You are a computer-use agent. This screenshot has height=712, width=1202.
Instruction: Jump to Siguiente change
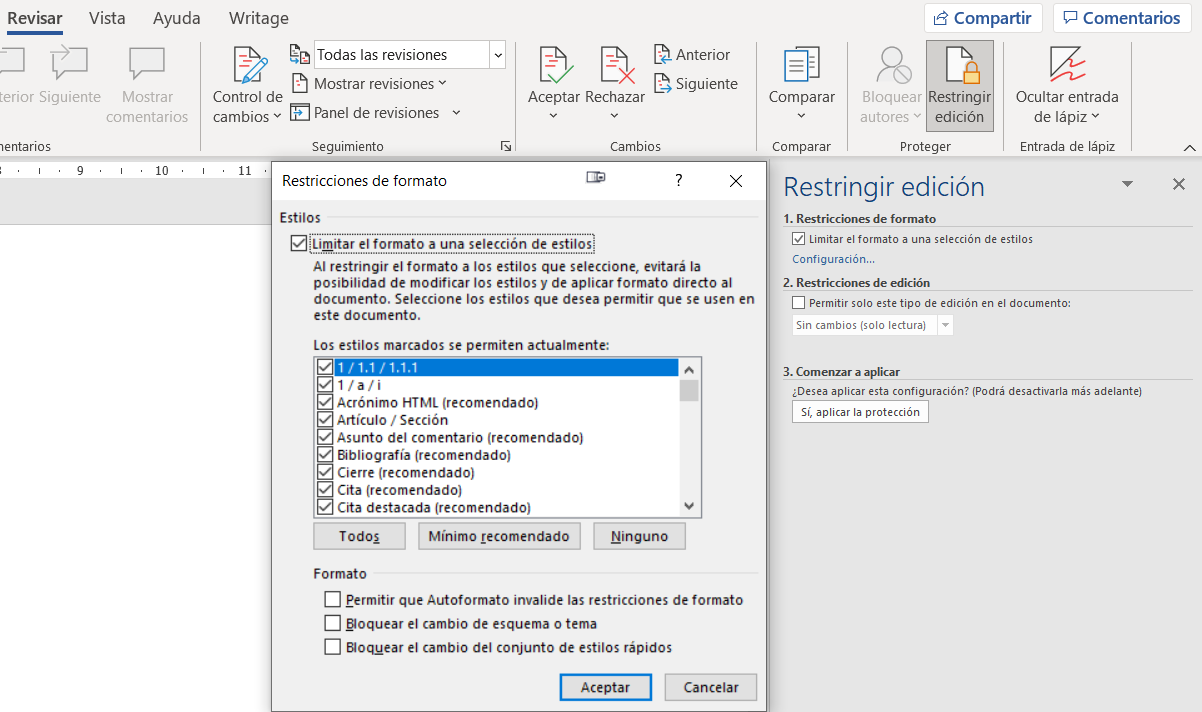point(695,84)
